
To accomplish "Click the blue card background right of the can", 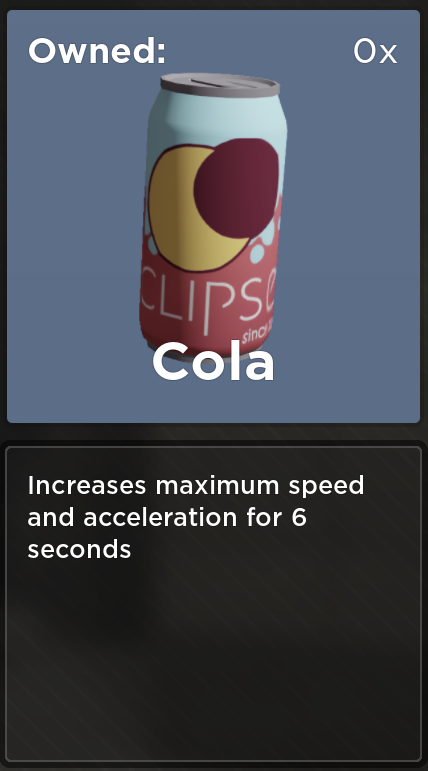I will (x=352, y=221).
